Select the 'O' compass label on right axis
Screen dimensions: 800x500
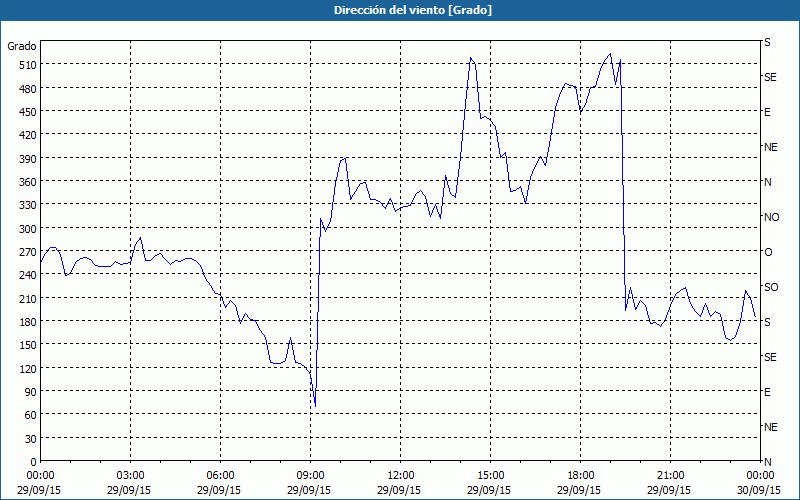[x=768, y=252]
